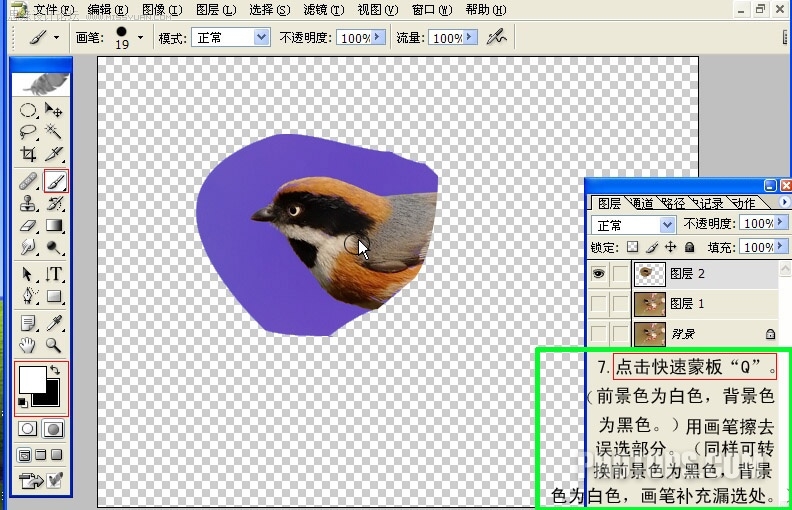Select the Hand tool
The image size is (792, 510).
(x=28, y=345)
